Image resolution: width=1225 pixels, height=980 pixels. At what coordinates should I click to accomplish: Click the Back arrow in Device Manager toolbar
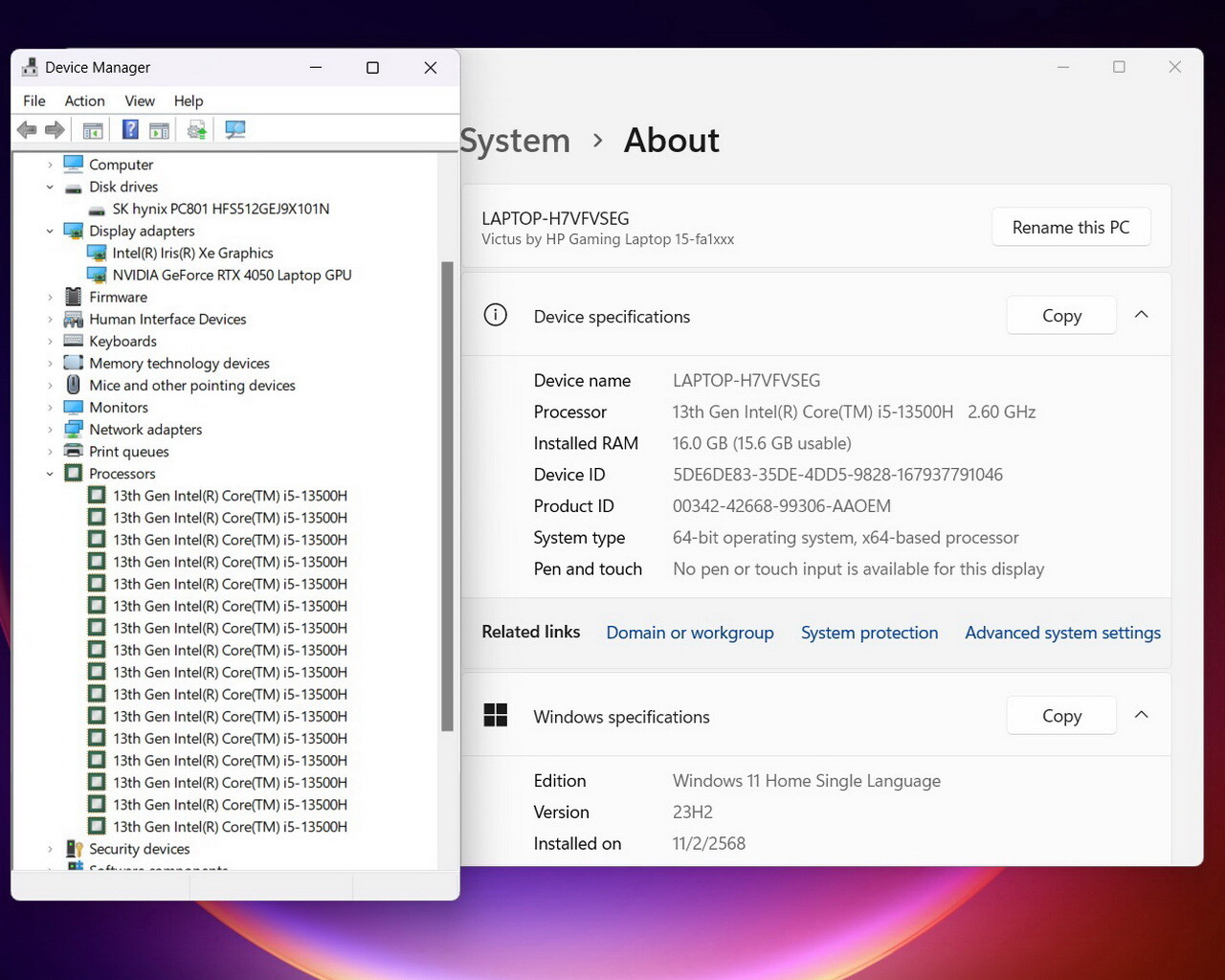point(27,130)
